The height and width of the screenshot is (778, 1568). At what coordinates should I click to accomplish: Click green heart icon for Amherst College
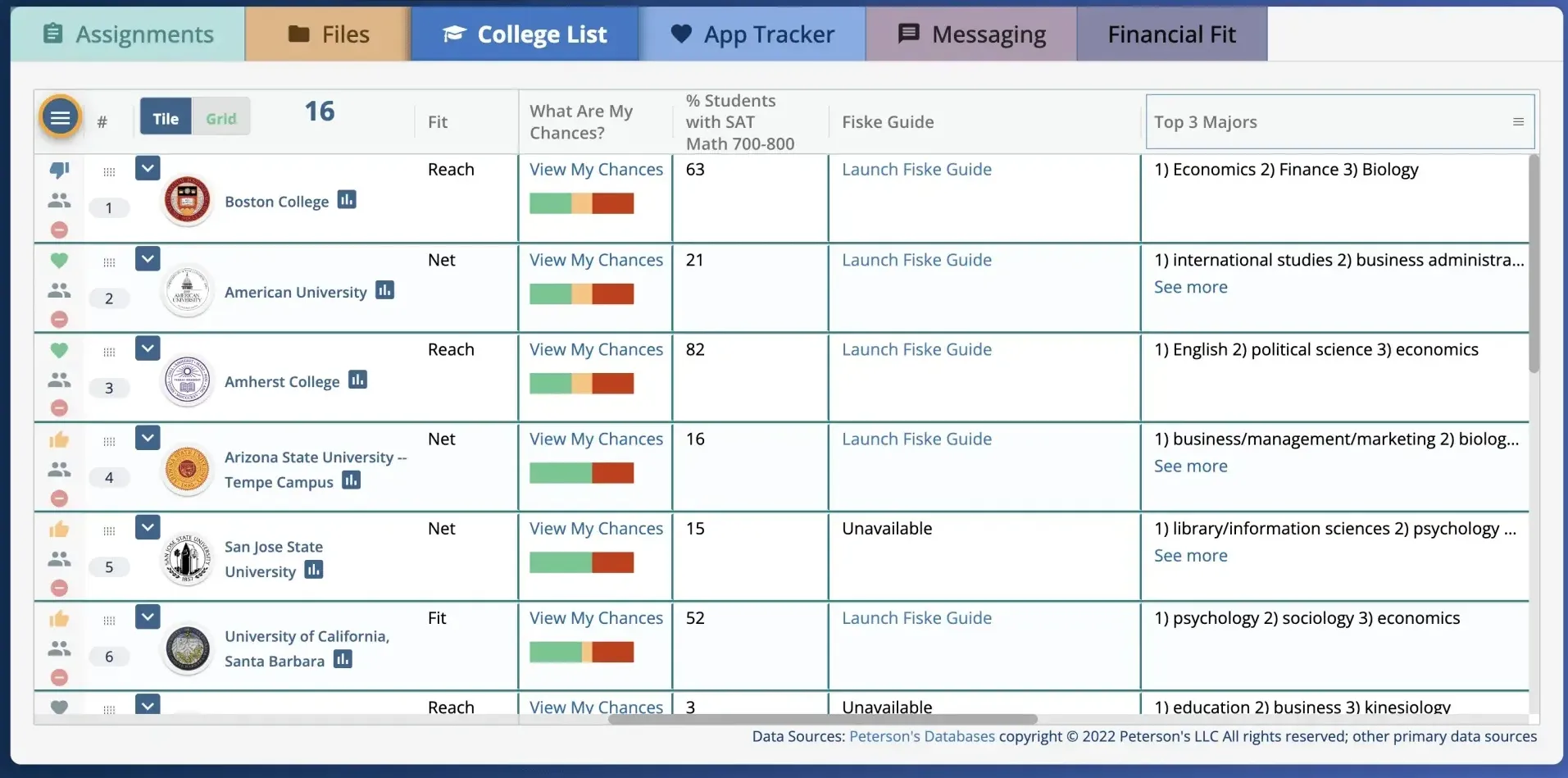pos(59,350)
